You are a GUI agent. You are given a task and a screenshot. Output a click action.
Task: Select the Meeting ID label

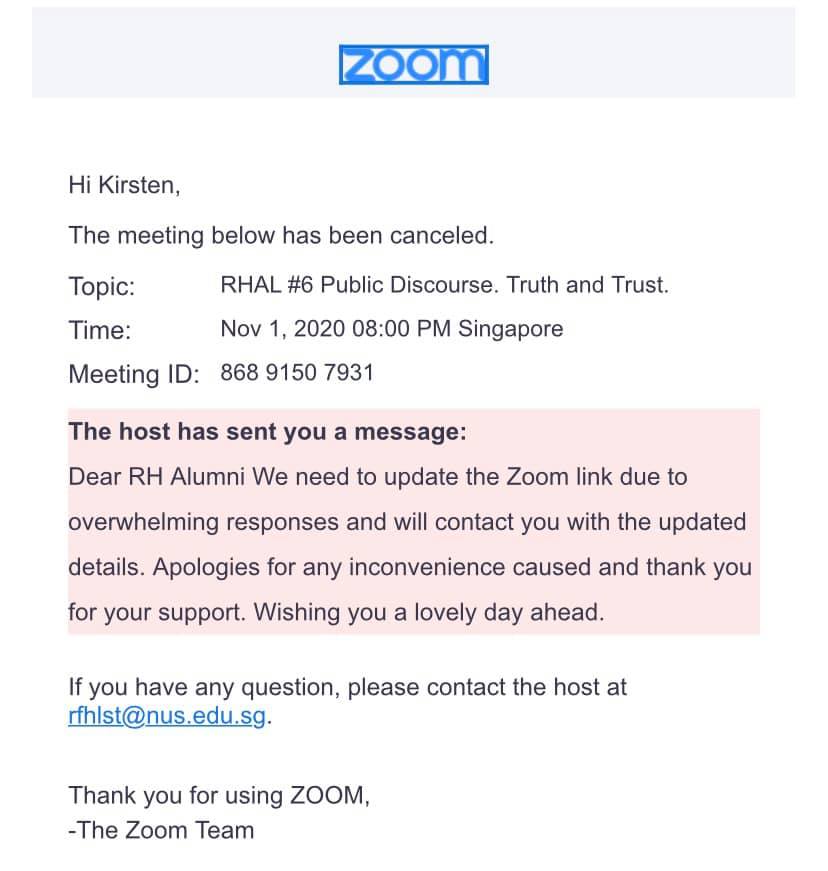click(134, 374)
